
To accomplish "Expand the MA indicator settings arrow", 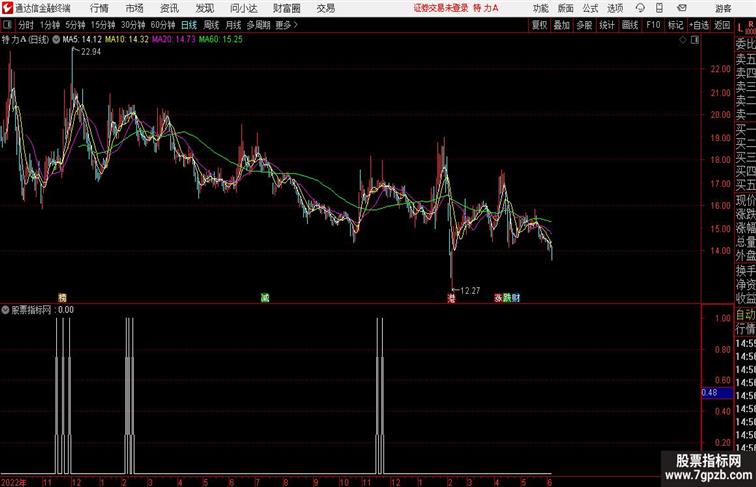I will [56, 40].
